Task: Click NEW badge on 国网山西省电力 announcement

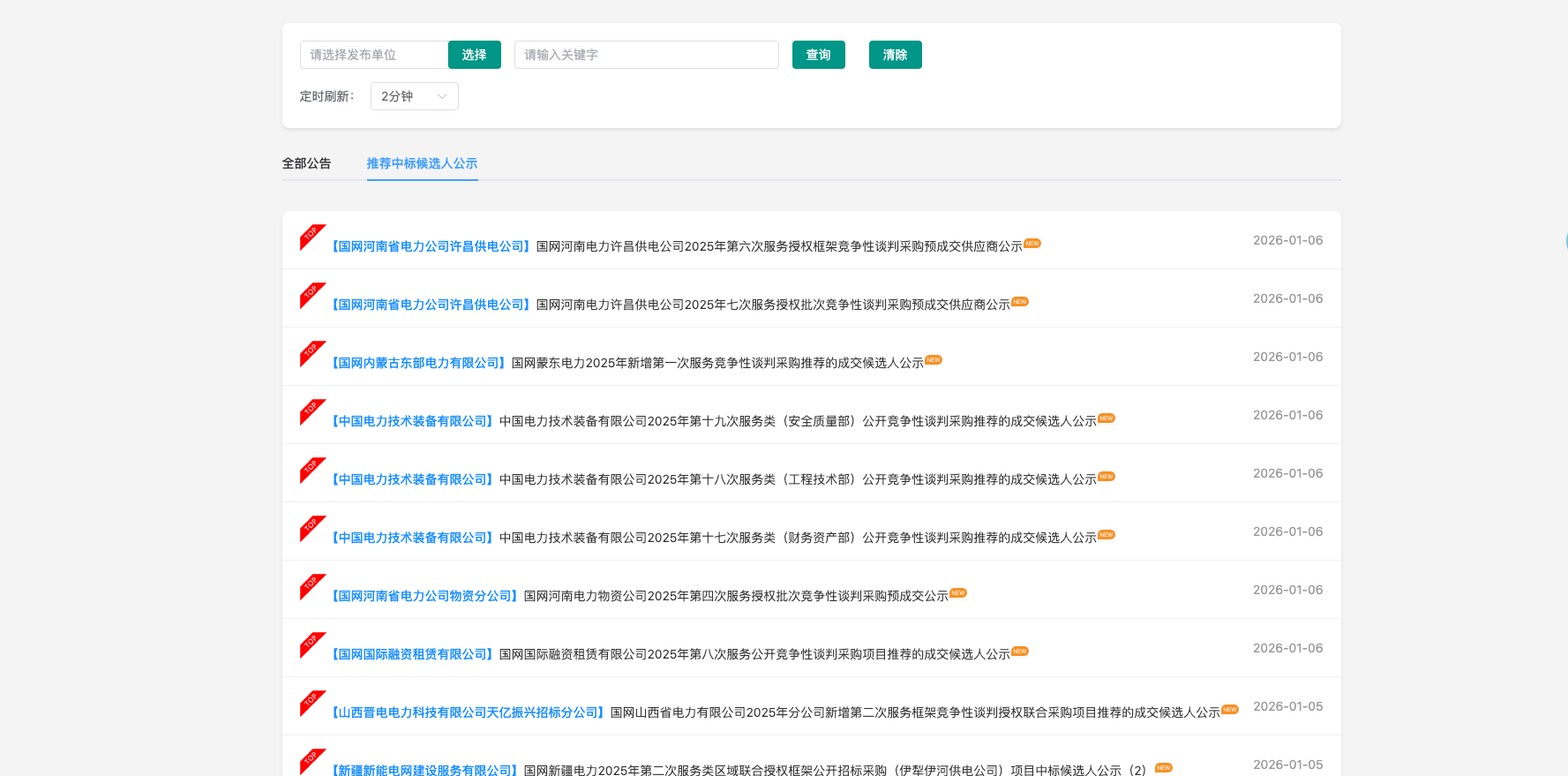Action: point(1229,710)
